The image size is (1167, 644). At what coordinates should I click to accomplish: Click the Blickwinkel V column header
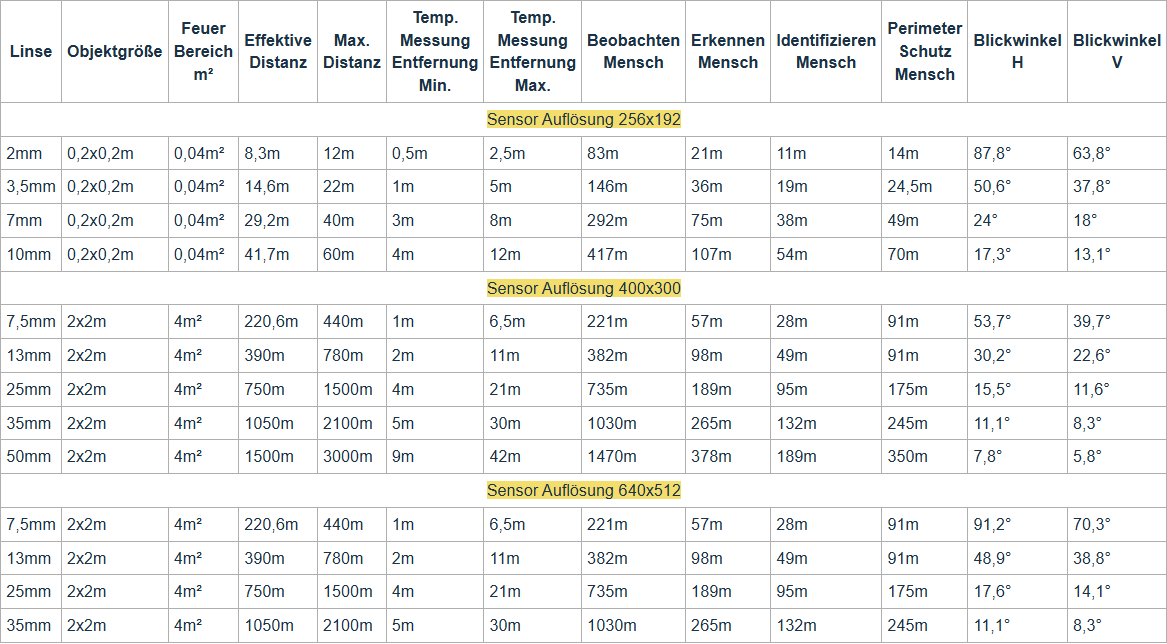click(x=1116, y=51)
